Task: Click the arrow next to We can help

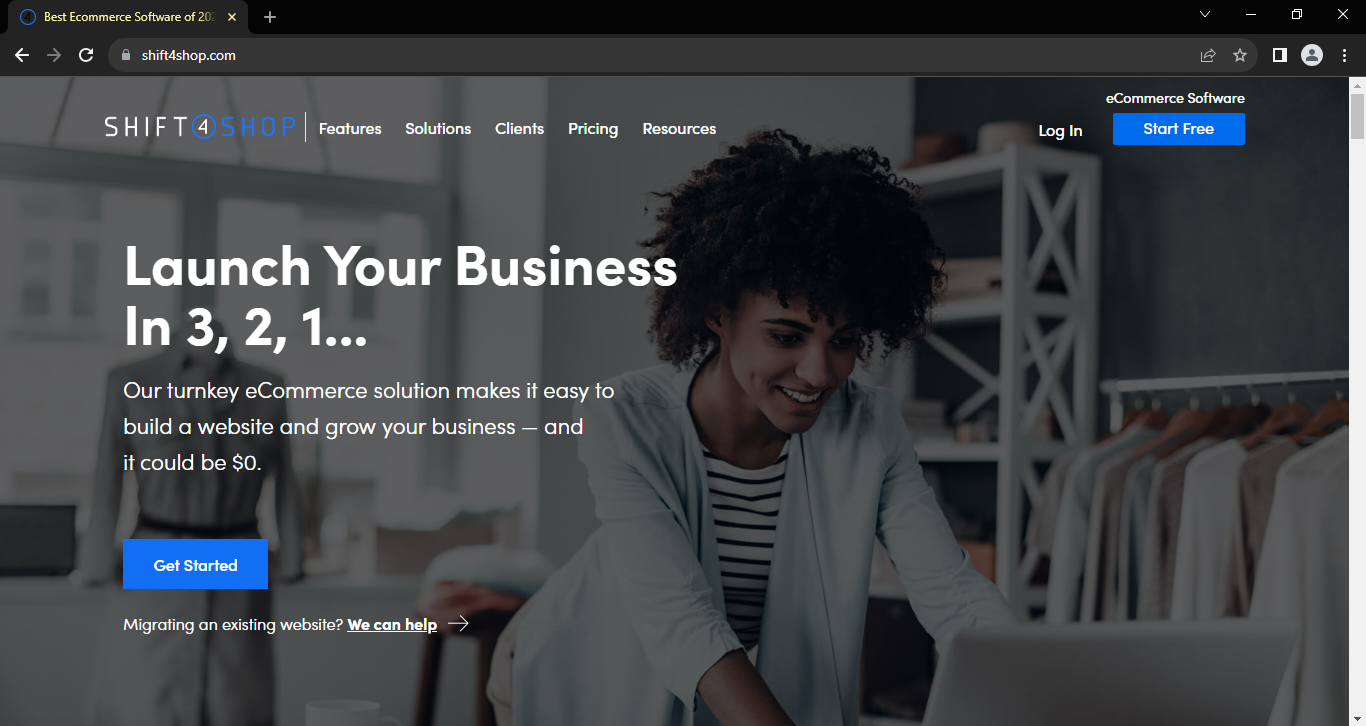Action: [x=458, y=624]
